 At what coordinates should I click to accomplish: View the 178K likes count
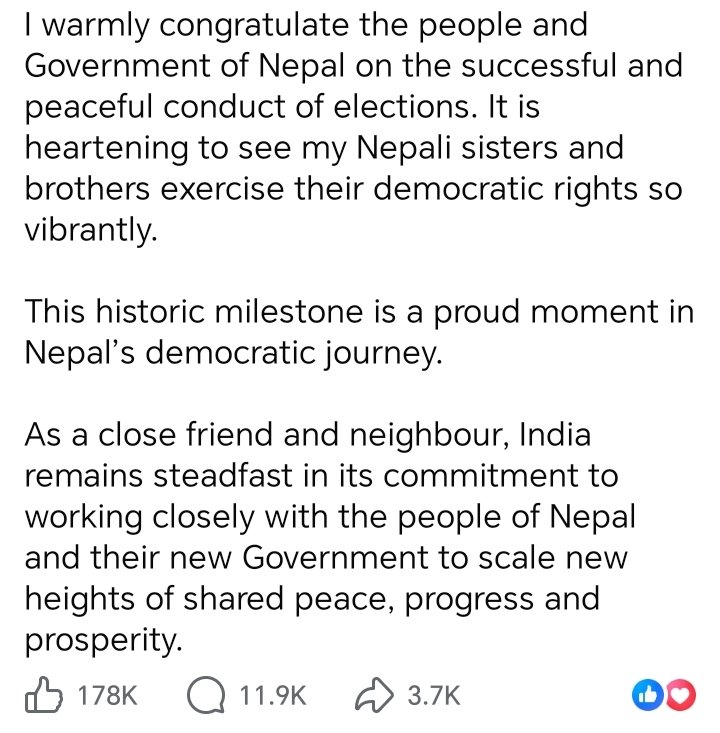(108, 695)
